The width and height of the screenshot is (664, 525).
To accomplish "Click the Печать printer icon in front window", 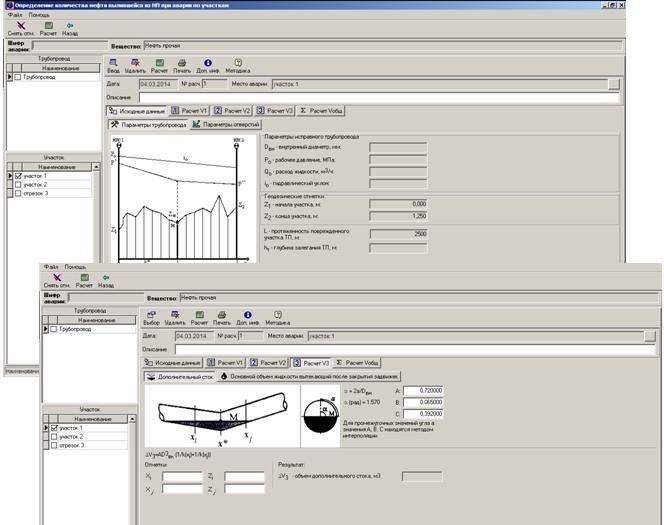I will coord(222,314).
